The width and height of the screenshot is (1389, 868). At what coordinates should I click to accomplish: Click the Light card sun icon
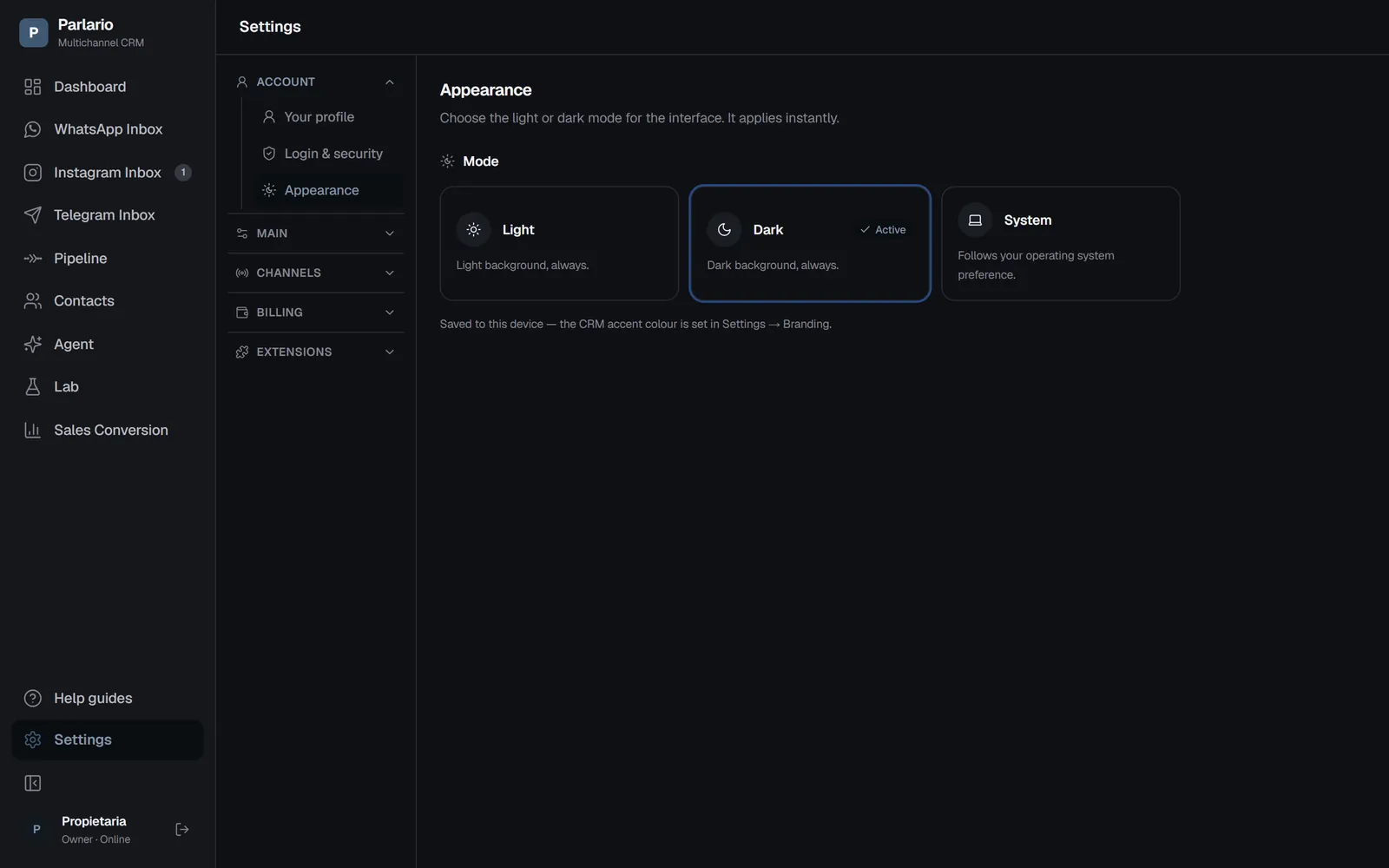(474, 230)
